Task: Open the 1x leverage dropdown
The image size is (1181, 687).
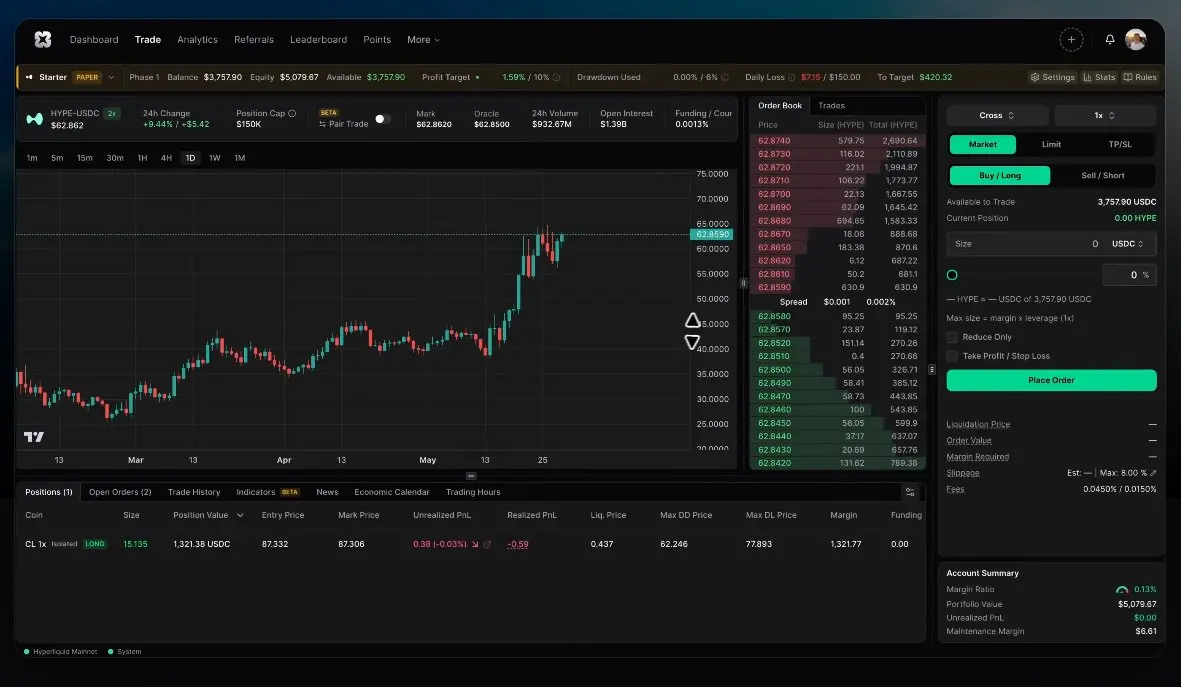Action: click(x=1105, y=115)
